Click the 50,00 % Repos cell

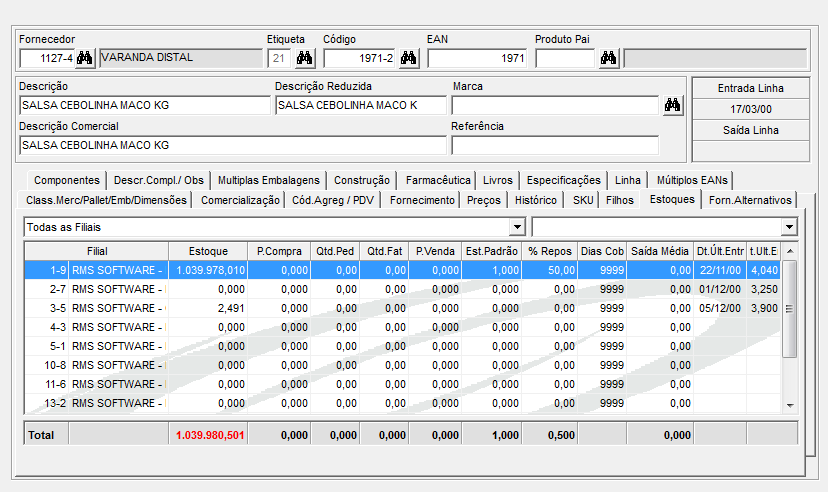coord(549,270)
